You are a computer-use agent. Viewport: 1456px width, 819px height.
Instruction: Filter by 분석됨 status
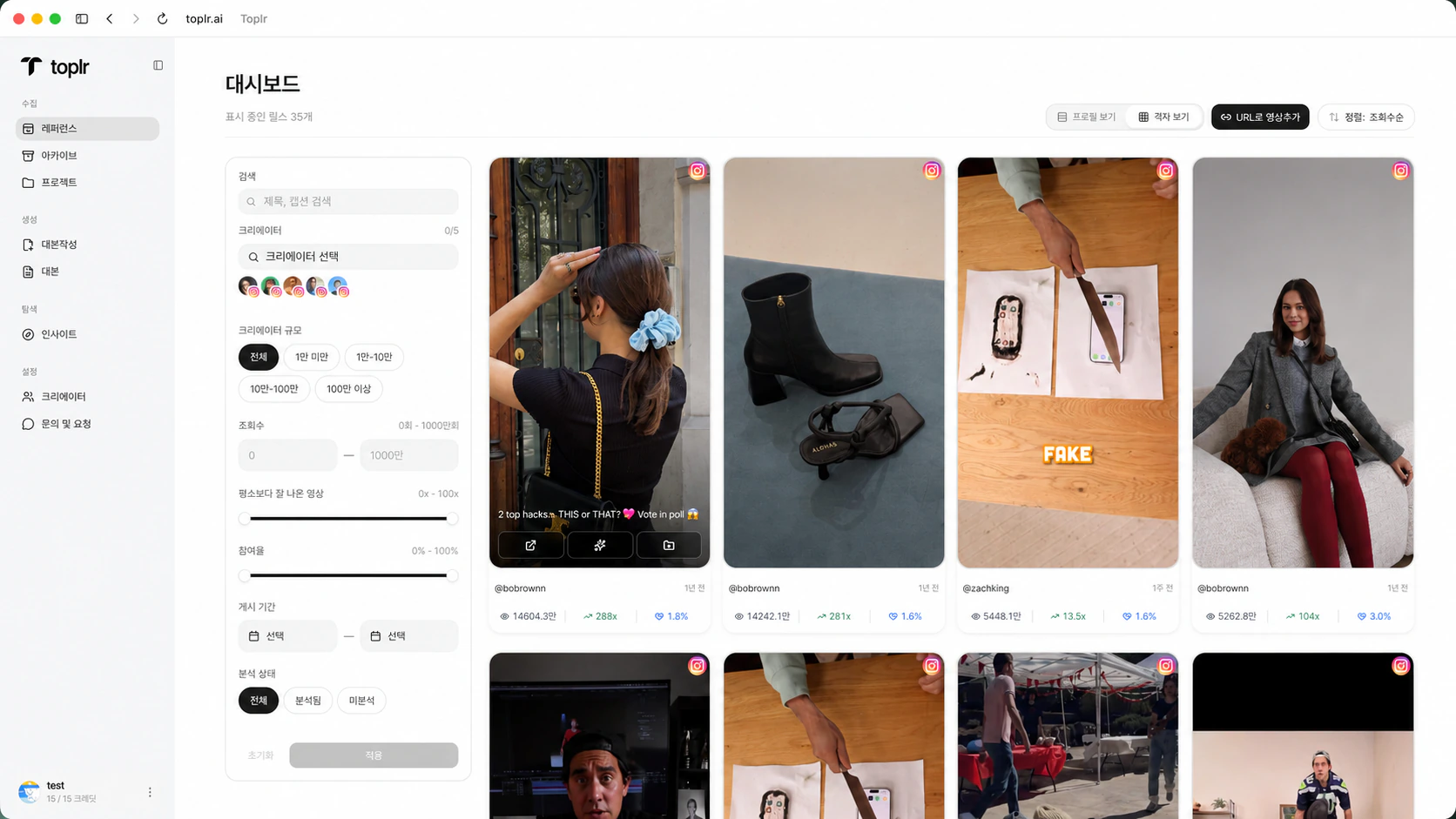[308, 701]
